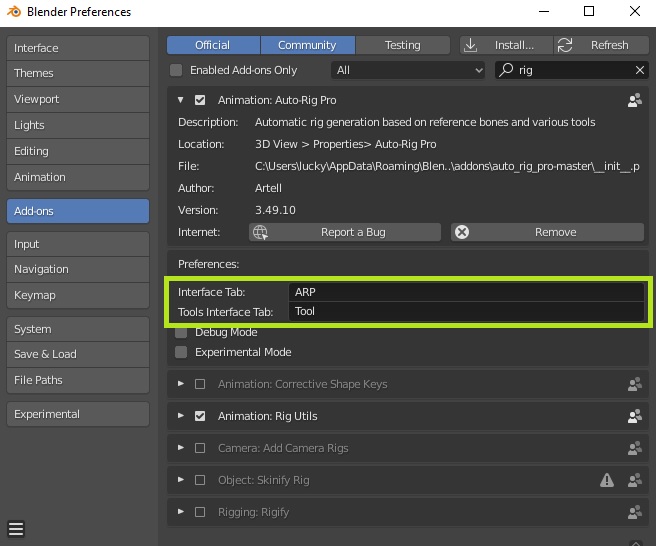
Task: Expand Corrective Shape Keys details
Action: point(180,384)
